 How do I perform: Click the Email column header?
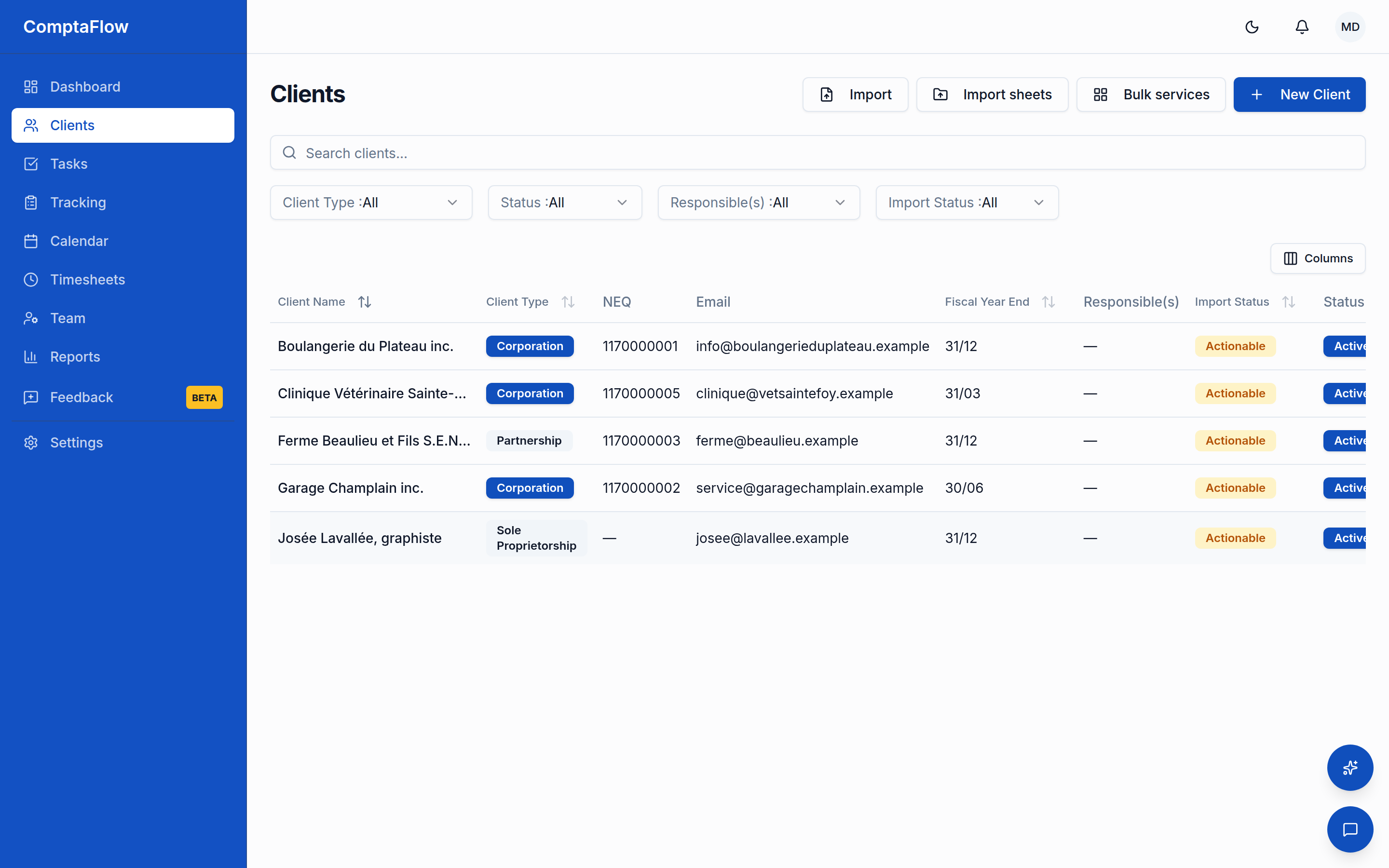[713, 302]
